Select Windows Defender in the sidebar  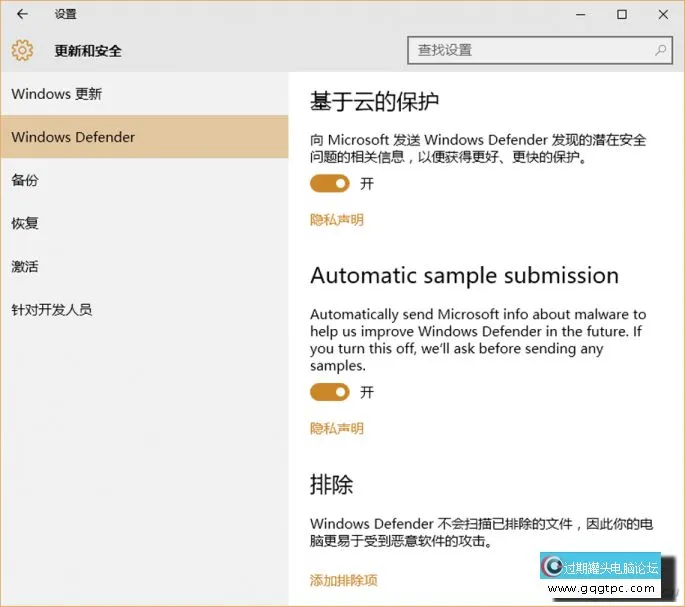coord(73,137)
